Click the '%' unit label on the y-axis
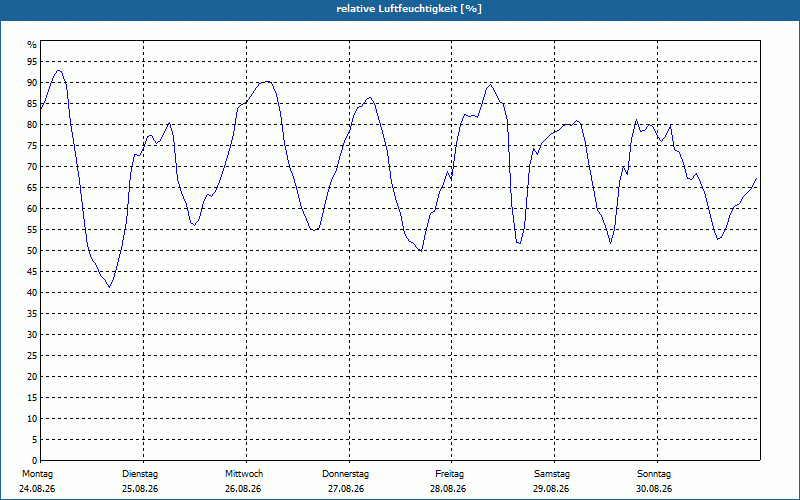Viewport: 800px width, 500px height. click(x=32, y=45)
